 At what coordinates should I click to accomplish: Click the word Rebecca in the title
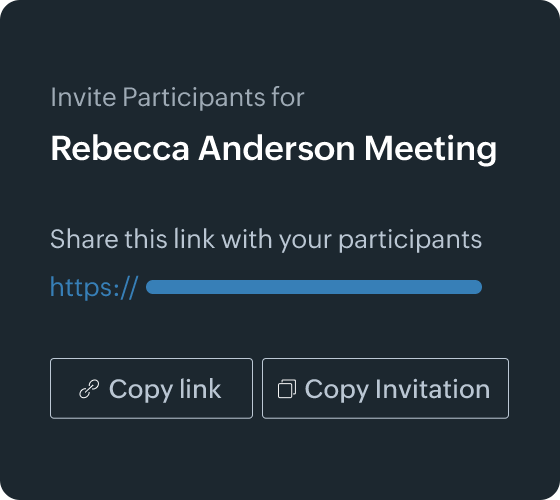click(120, 149)
